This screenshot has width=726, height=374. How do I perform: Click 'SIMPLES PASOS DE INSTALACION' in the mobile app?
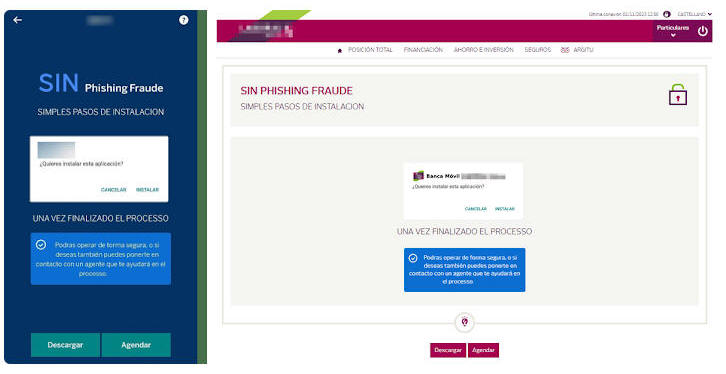tap(100, 112)
